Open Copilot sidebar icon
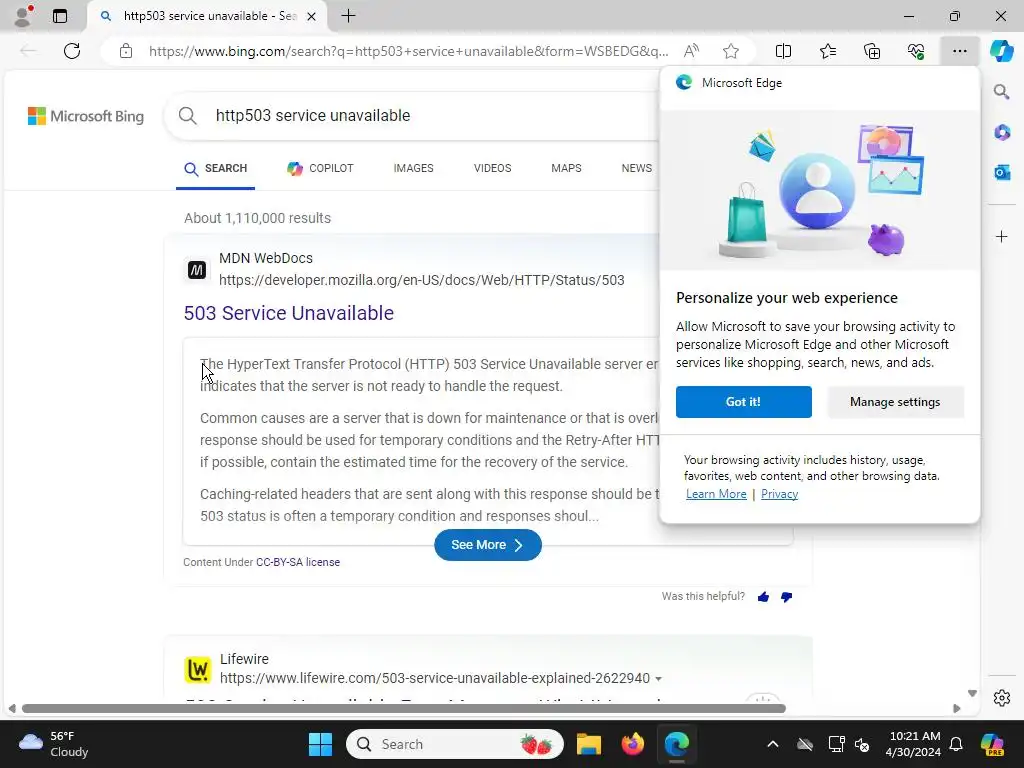The width and height of the screenshot is (1024, 768). coord(1001,51)
